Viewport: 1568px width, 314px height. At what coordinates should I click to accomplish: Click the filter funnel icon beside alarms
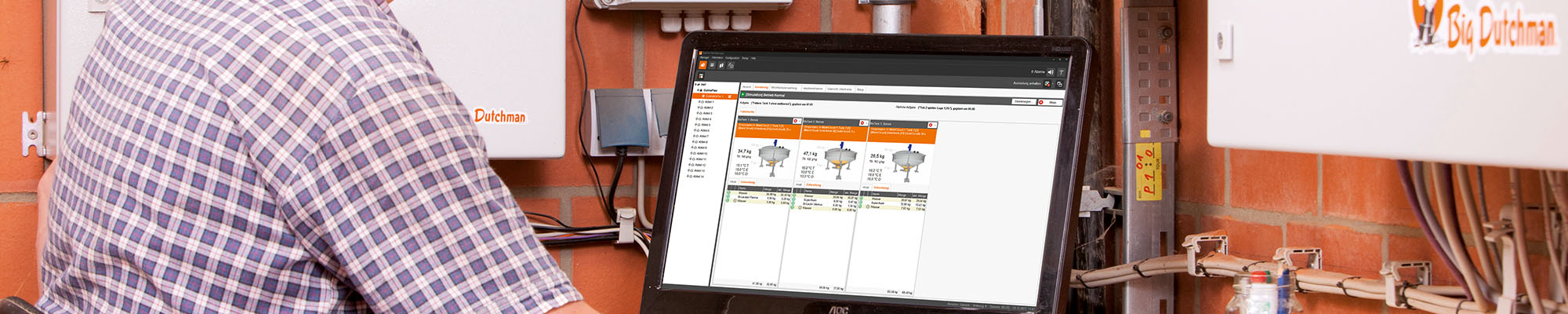point(1061,72)
